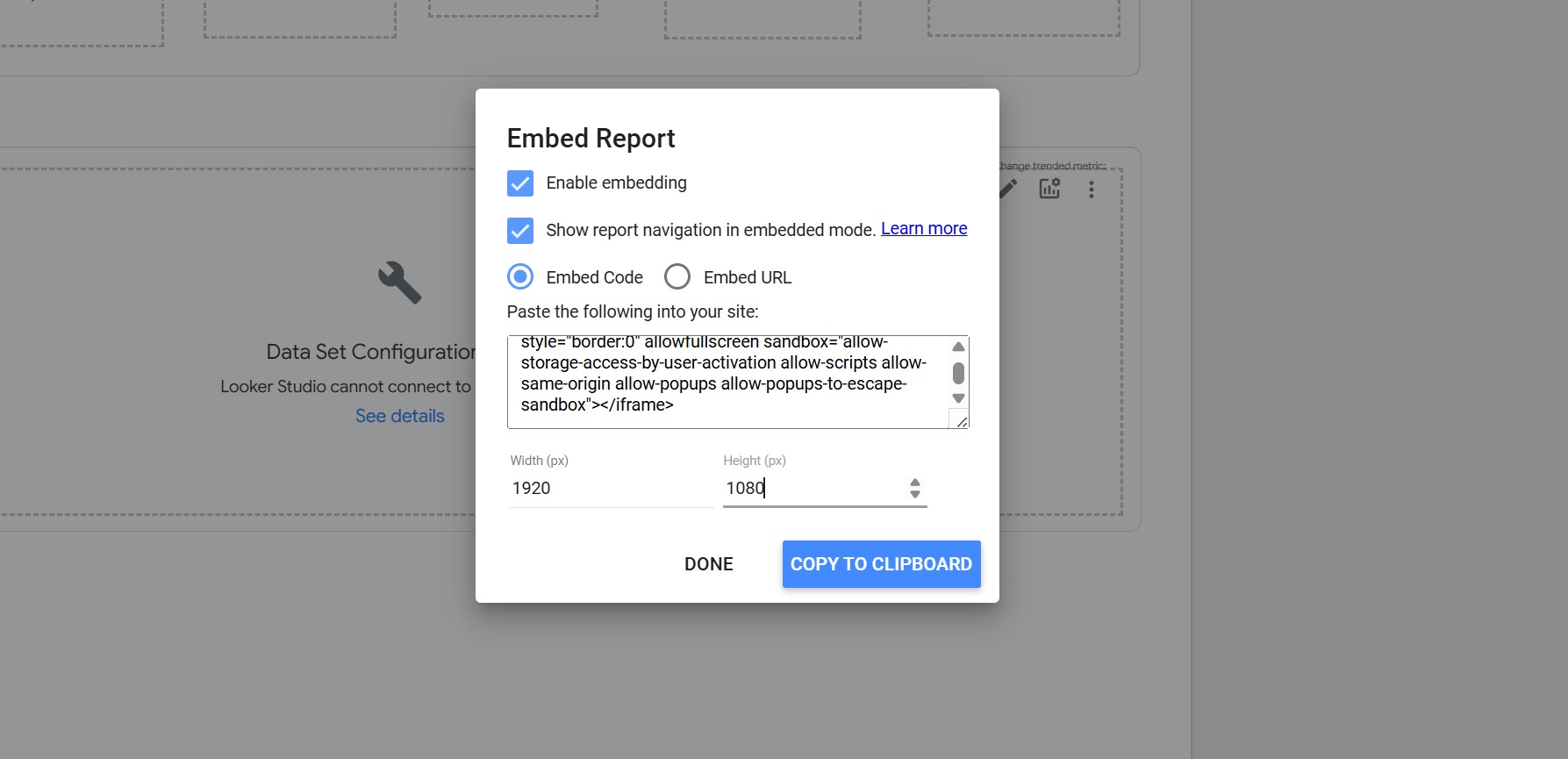
Task: Focus the Width (px) field
Action: pos(612,489)
